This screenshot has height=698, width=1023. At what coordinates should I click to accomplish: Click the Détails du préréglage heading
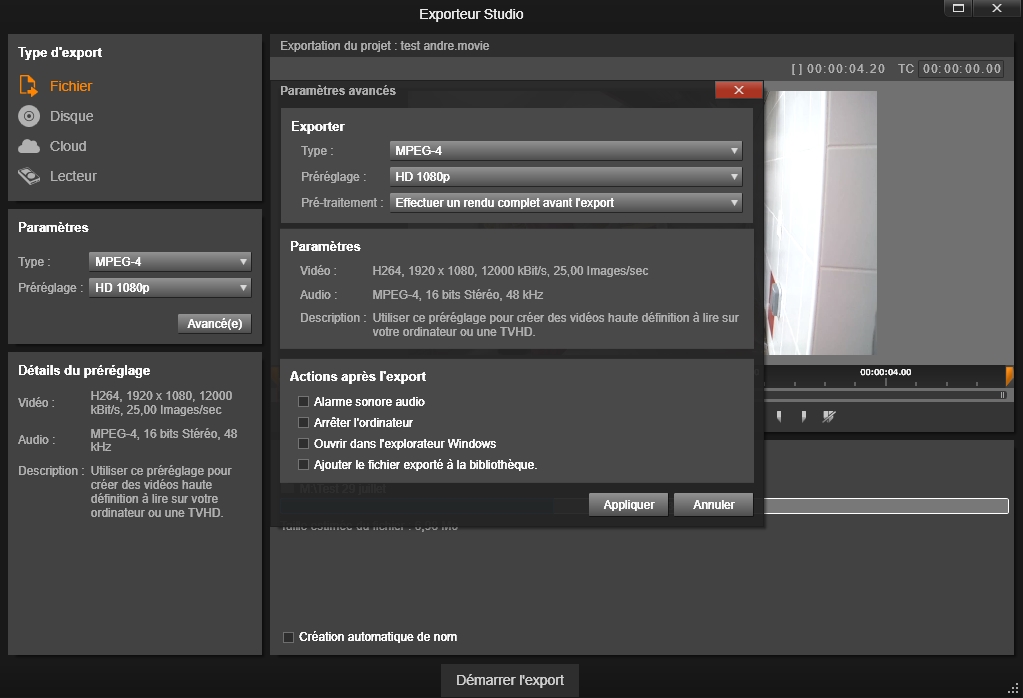tap(84, 371)
